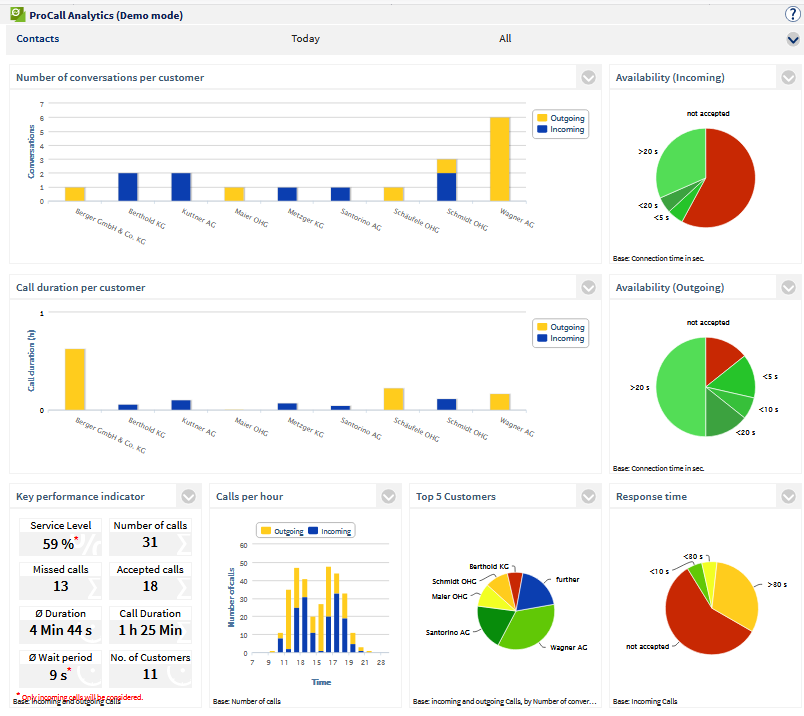
Task: Click the Base: Number of calls footer text
Action: pos(247,701)
